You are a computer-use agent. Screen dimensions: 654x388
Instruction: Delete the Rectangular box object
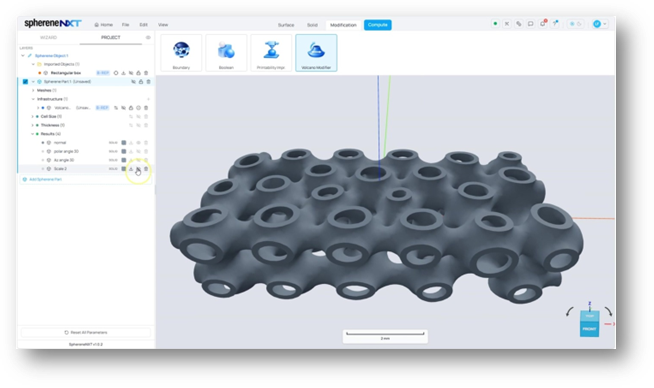tap(146, 73)
